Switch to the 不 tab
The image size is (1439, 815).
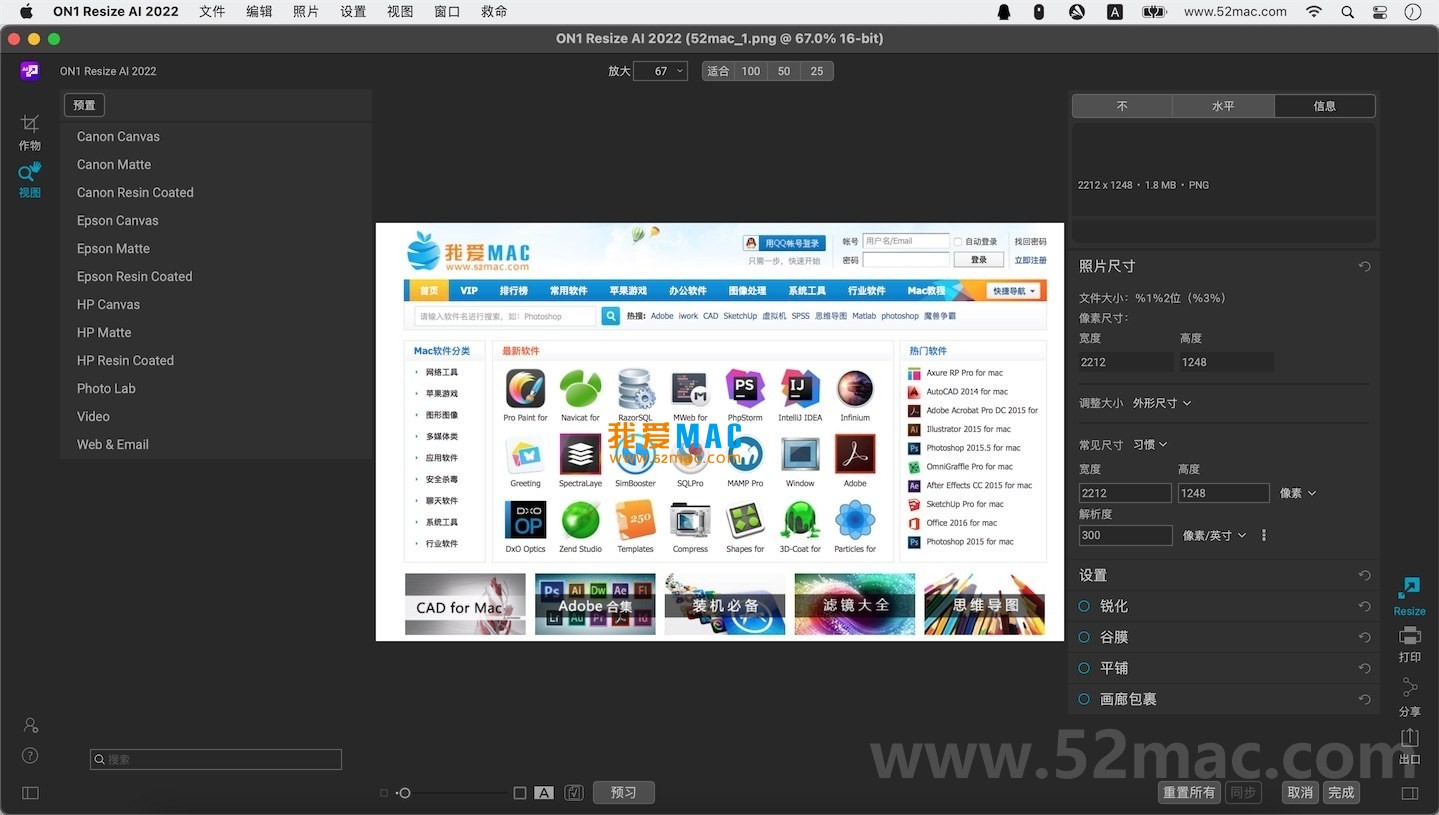(x=1122, y=106)
